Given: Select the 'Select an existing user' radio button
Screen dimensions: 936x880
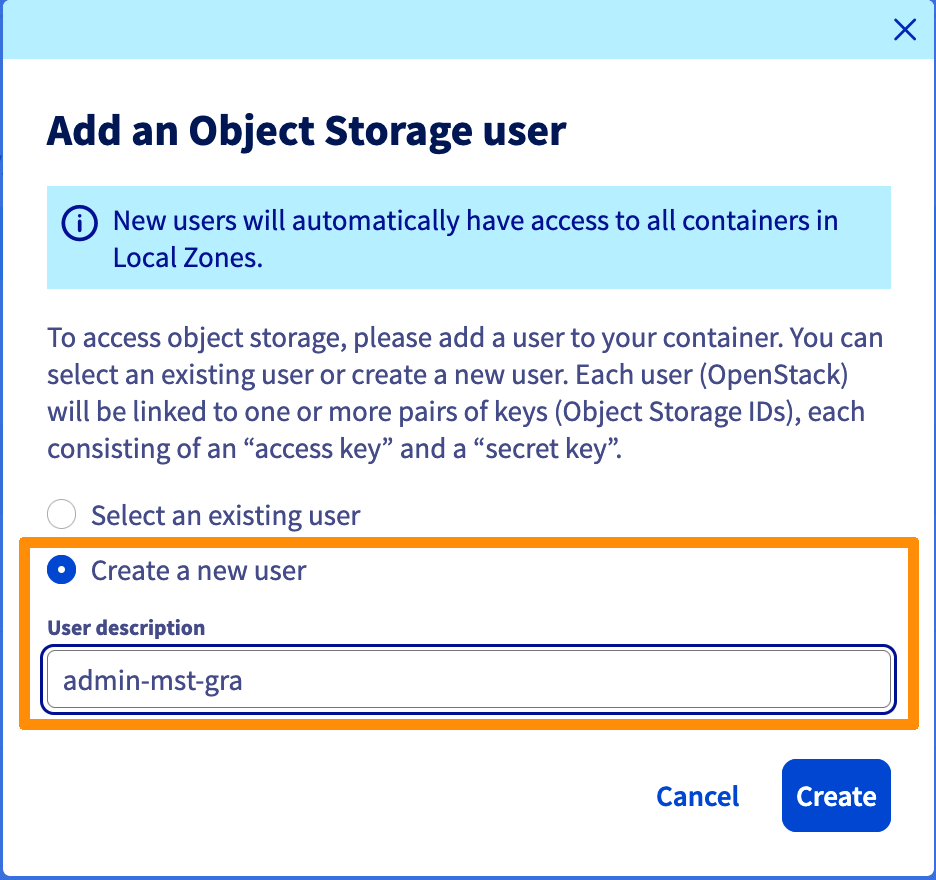Looking at the screenshot, I should [61, 514].
